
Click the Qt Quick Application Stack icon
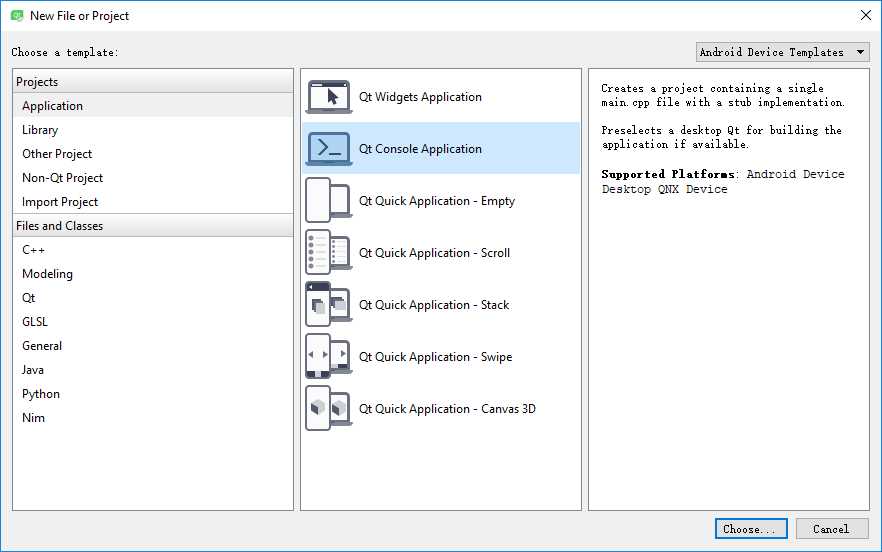329,304
